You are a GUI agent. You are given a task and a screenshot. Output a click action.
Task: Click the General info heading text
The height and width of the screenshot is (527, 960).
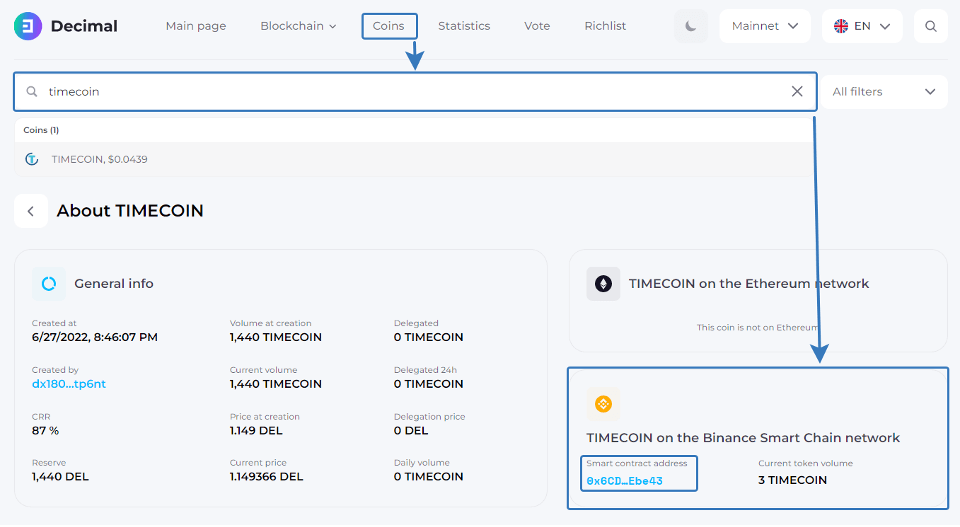(114, 283)
